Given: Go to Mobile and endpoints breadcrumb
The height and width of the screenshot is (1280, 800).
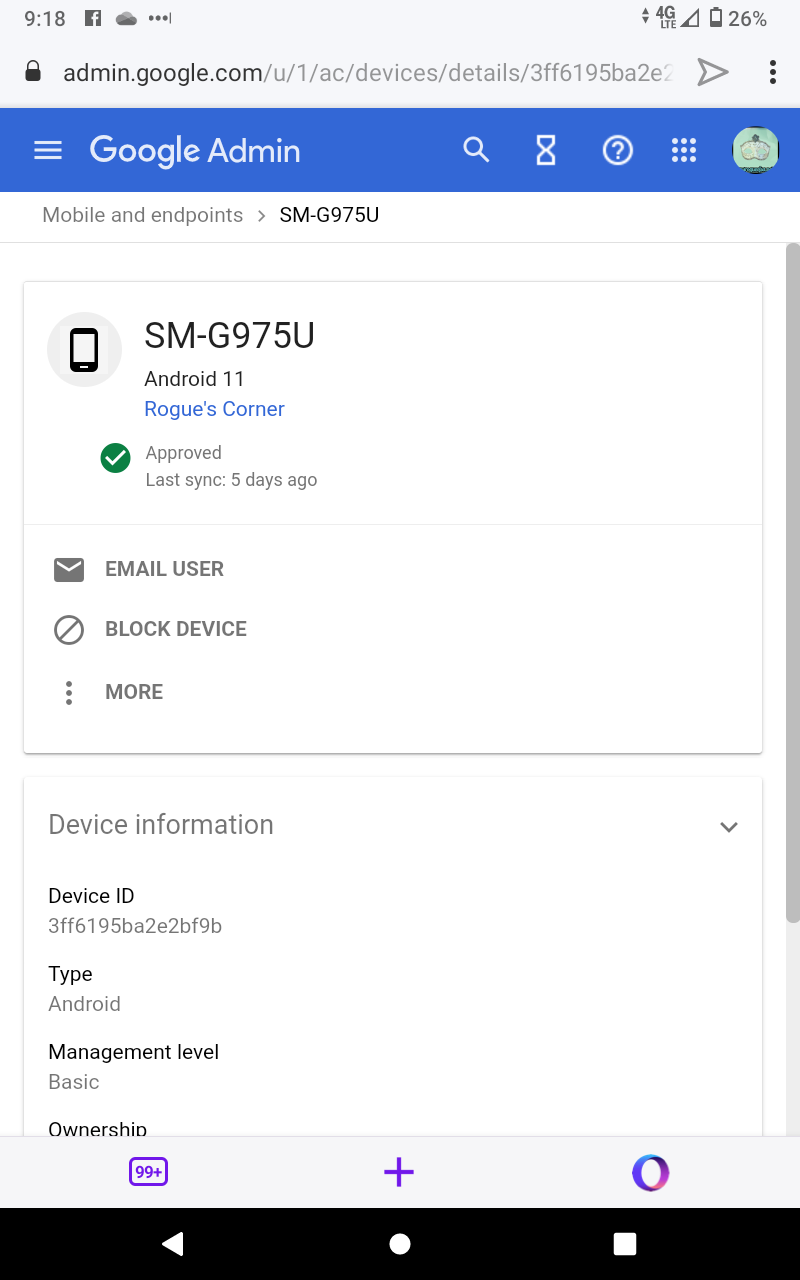Looking at the screenshot, I should point(142,215).
